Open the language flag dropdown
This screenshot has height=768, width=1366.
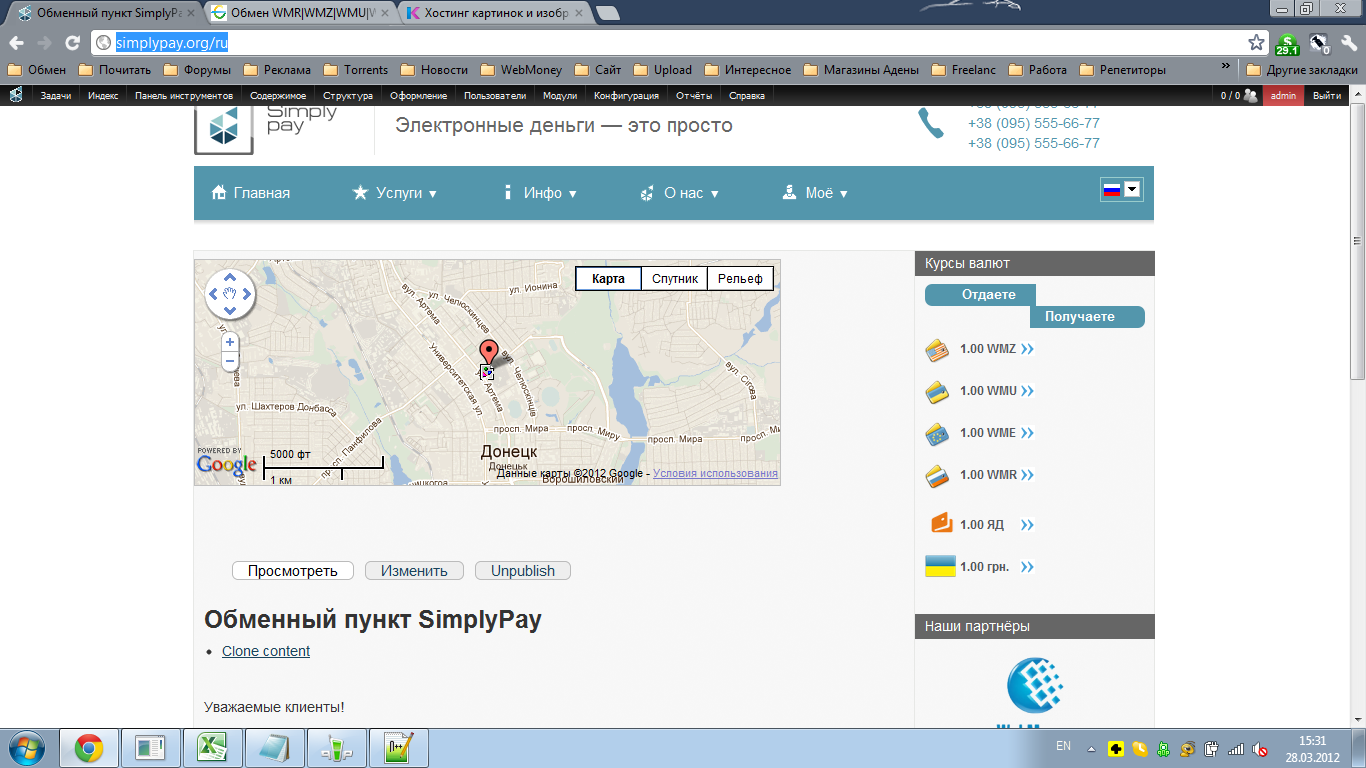coord(1121,189)
